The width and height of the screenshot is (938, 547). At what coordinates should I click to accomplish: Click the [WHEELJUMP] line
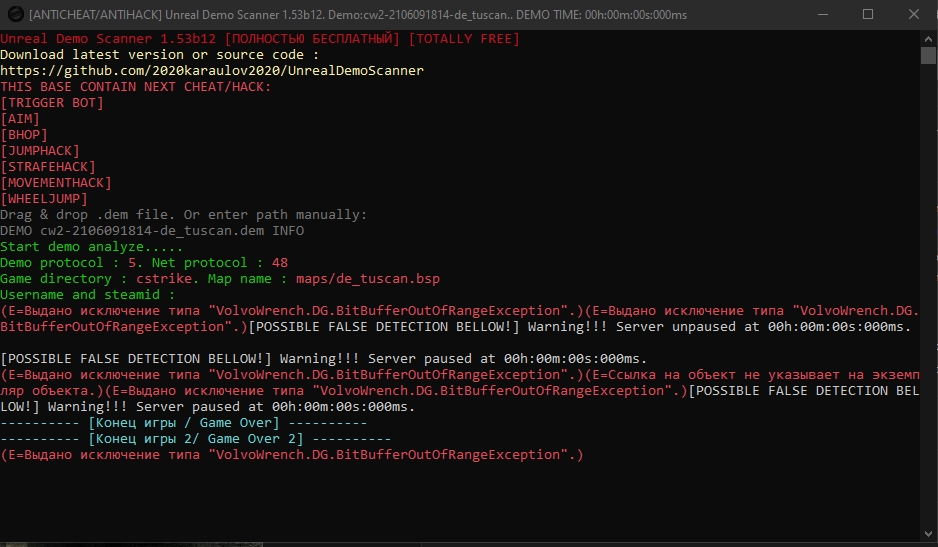click(44, 199)
